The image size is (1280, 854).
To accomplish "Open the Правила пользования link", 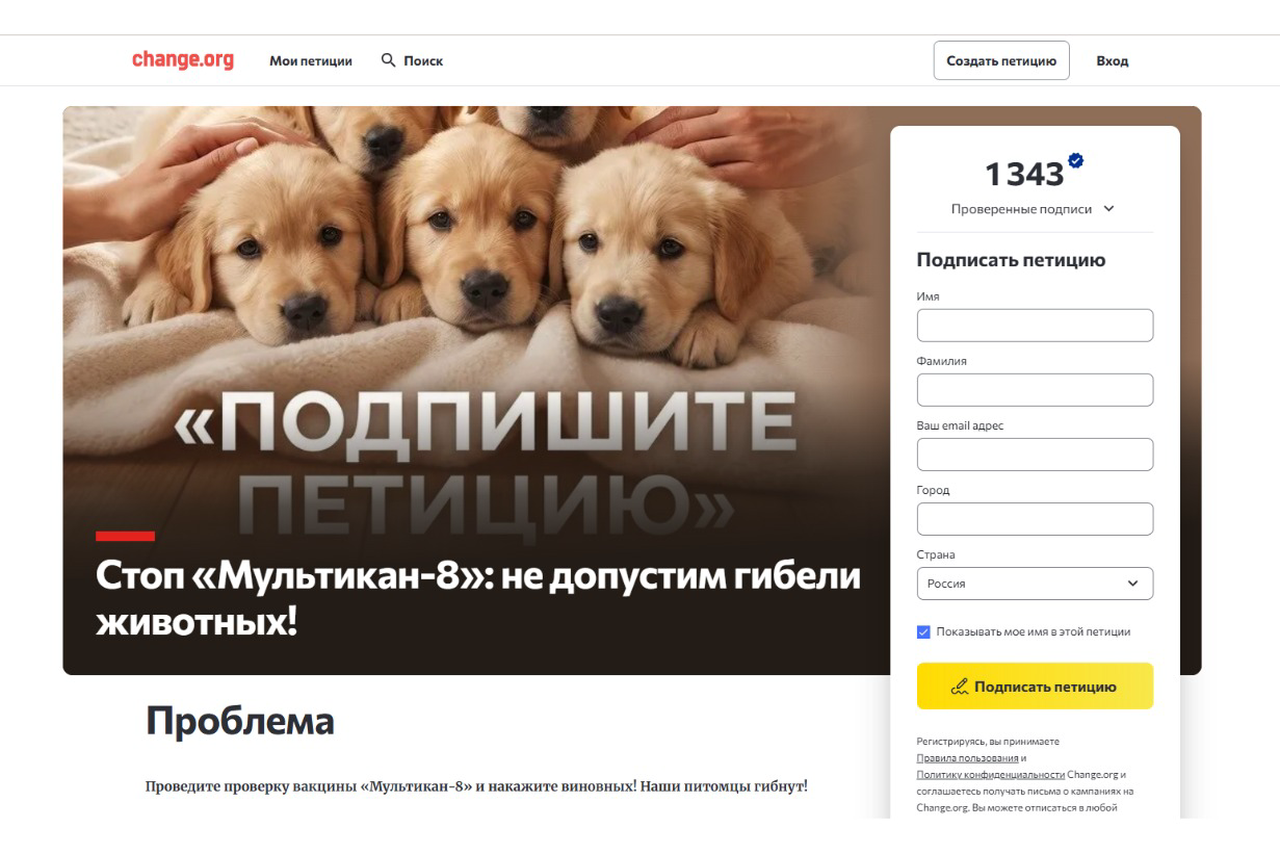I will coord(967,758).
